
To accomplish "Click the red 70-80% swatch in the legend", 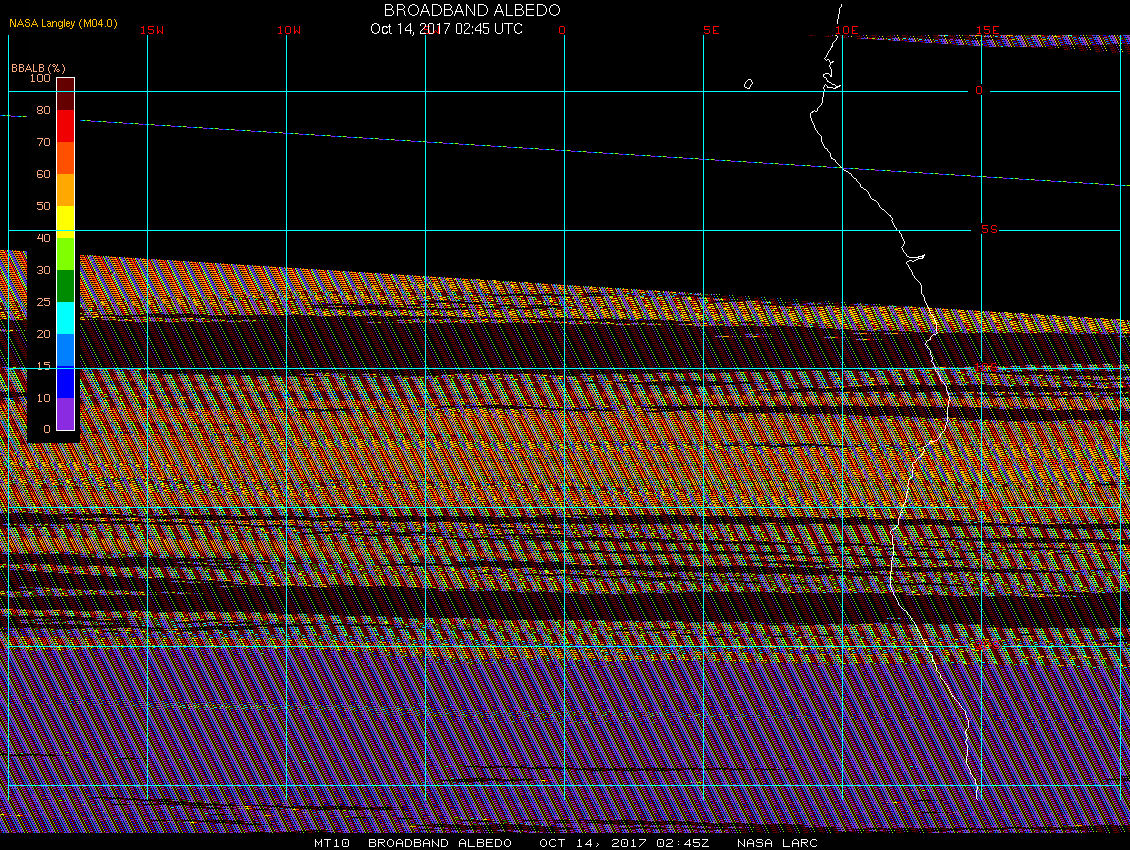I will [x=65, y=126].
